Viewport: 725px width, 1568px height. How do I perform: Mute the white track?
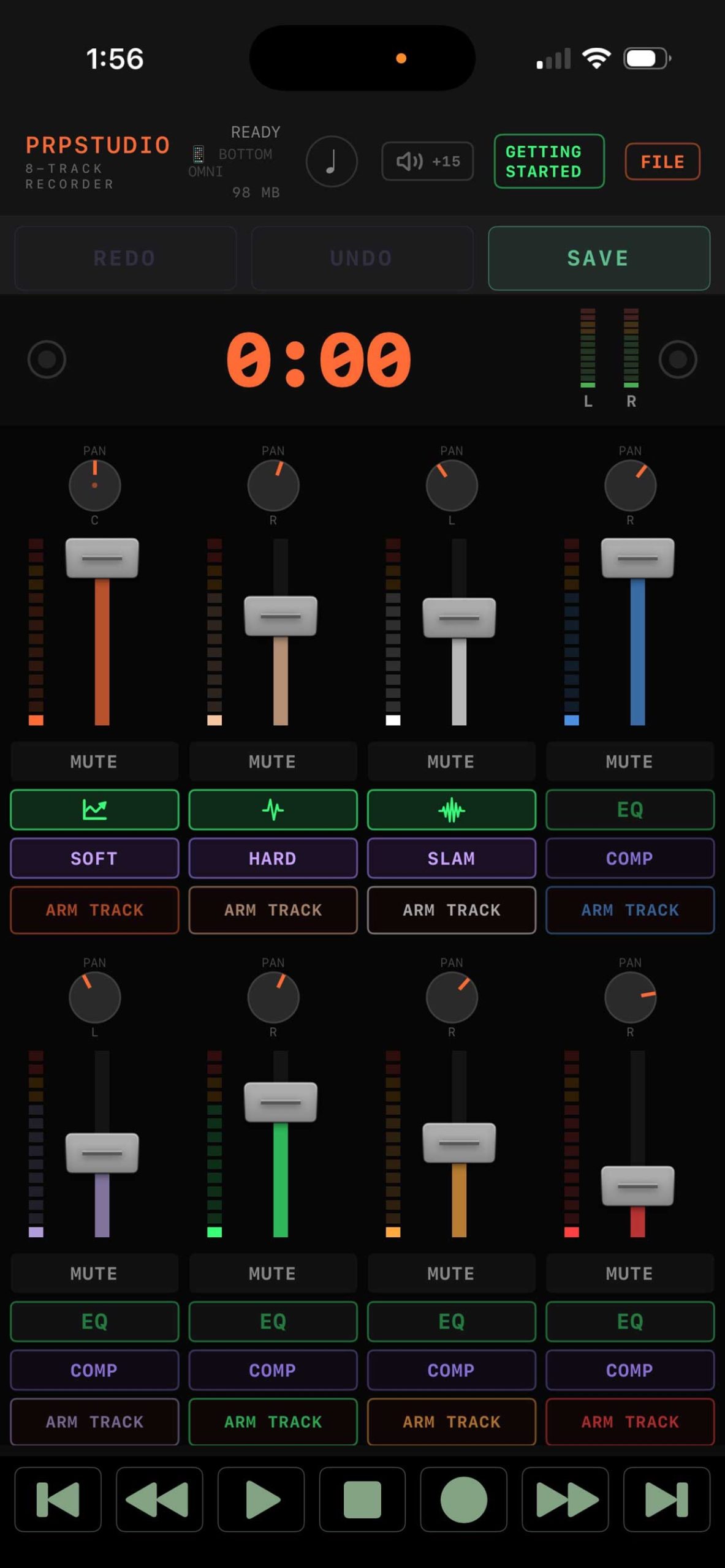click(451, 761)
